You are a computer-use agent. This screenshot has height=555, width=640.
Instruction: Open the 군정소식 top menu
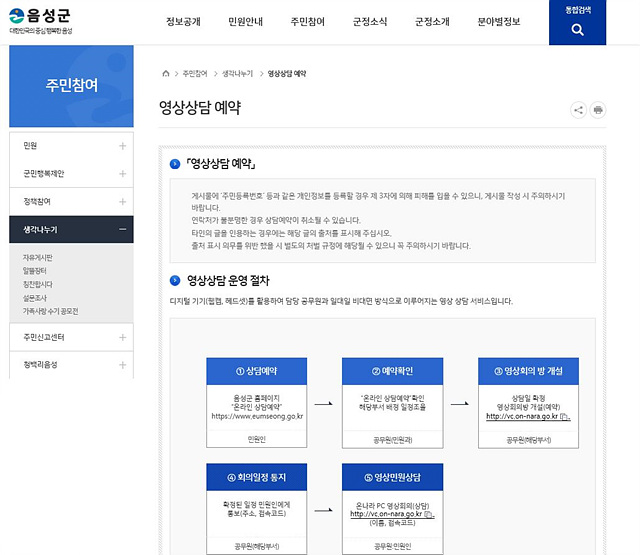click(370, 22)
